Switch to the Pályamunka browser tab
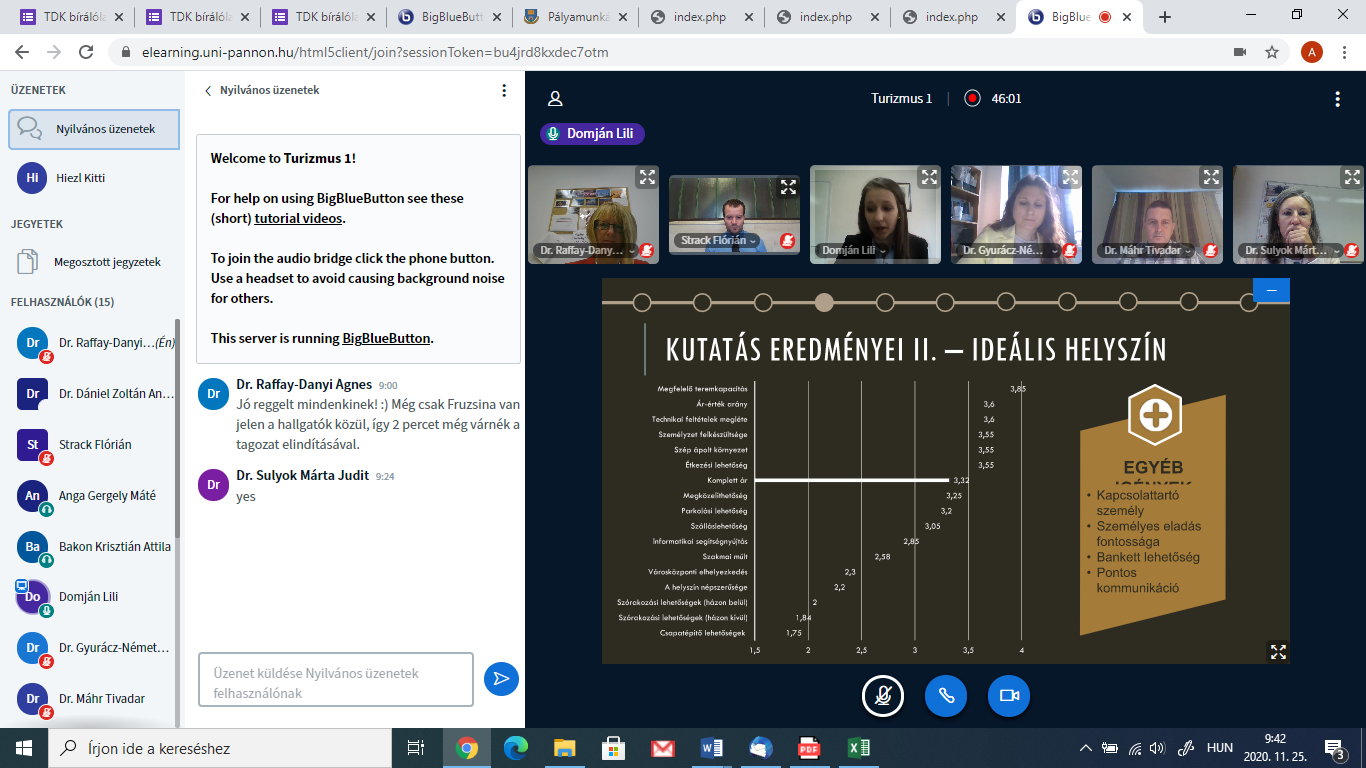Image resolution: width=1366 pixels, height=768 pixels. click(577, 17)
